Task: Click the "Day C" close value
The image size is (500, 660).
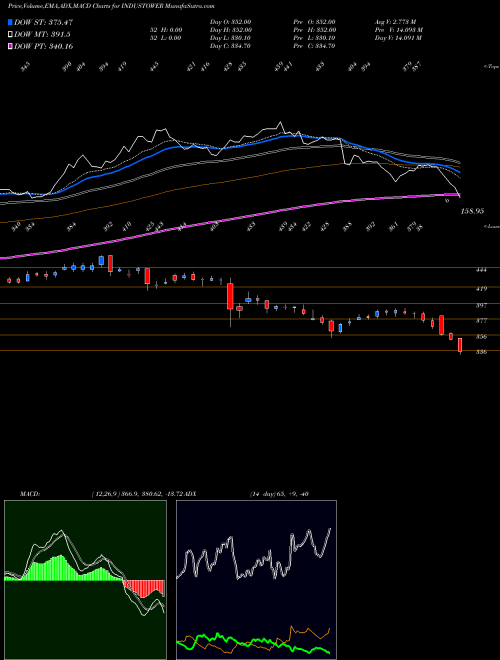Action: [x=231, y=46]
